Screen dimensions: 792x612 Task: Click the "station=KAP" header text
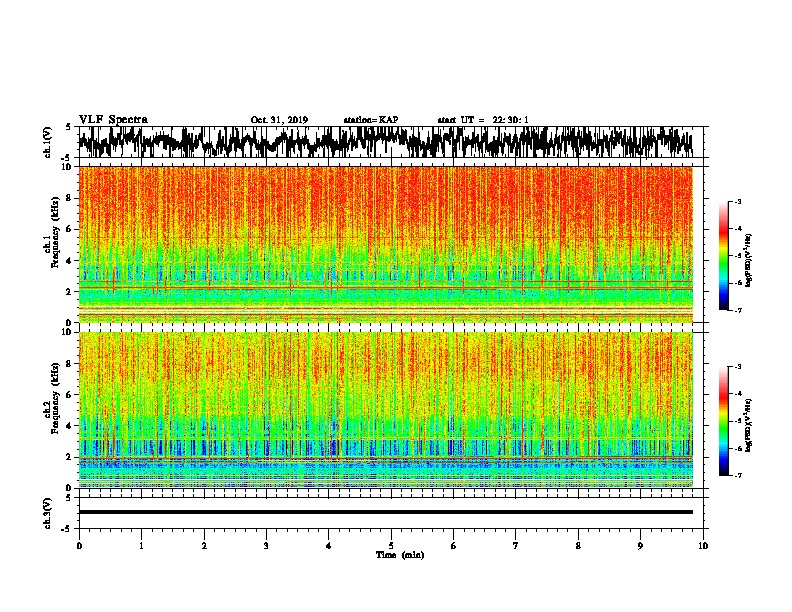[x=371, y=120]
